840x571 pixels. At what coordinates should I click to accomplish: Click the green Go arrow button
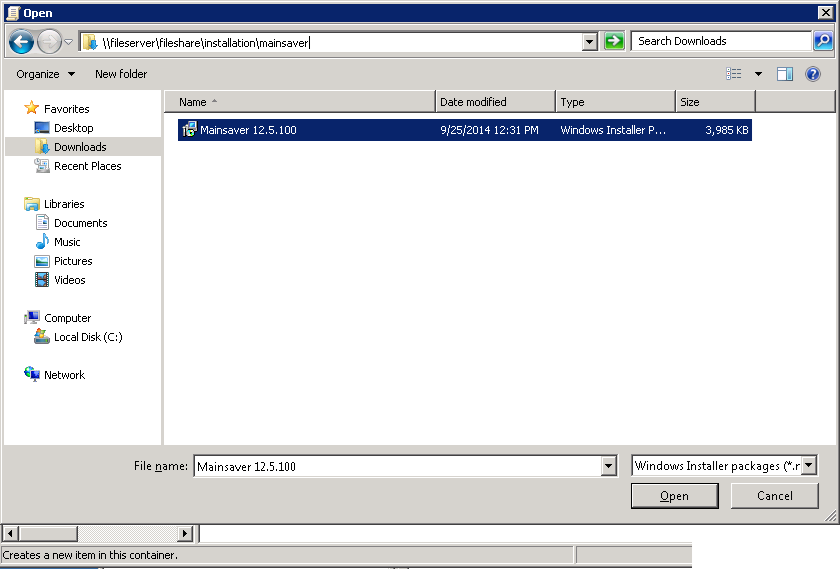[x=614, y=41]
